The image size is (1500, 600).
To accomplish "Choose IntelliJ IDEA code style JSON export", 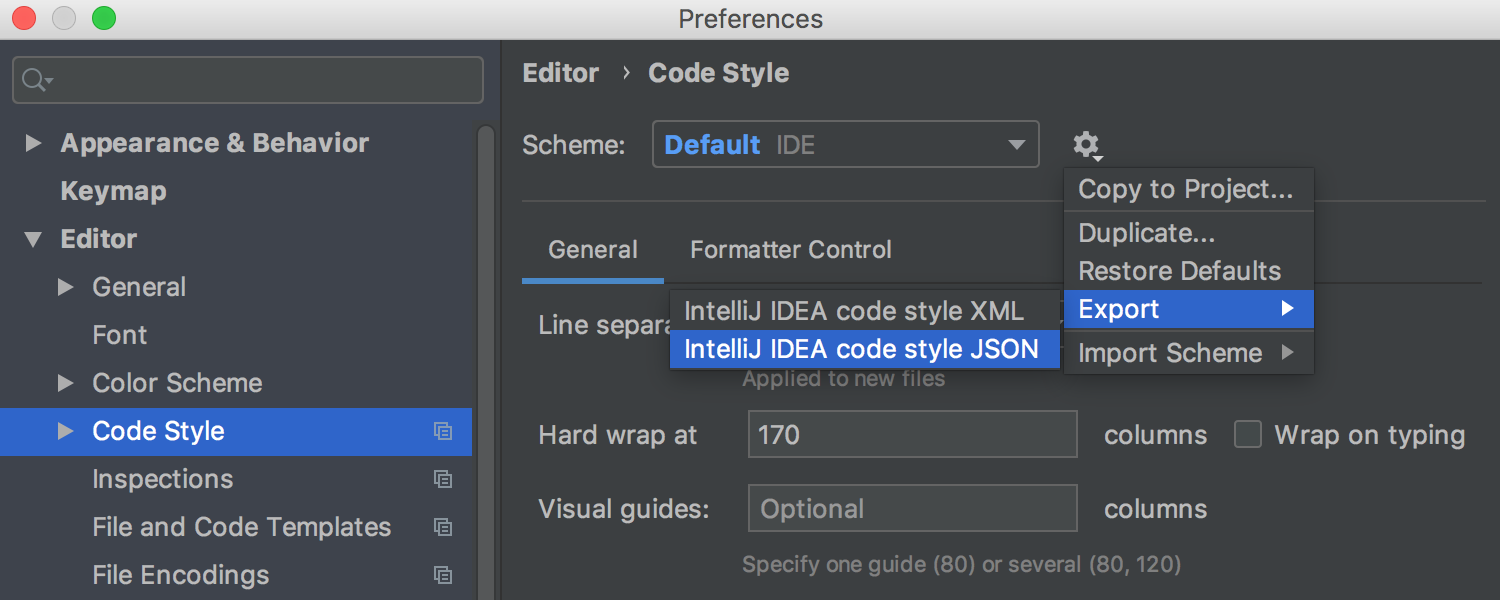I will click(861, 349).
